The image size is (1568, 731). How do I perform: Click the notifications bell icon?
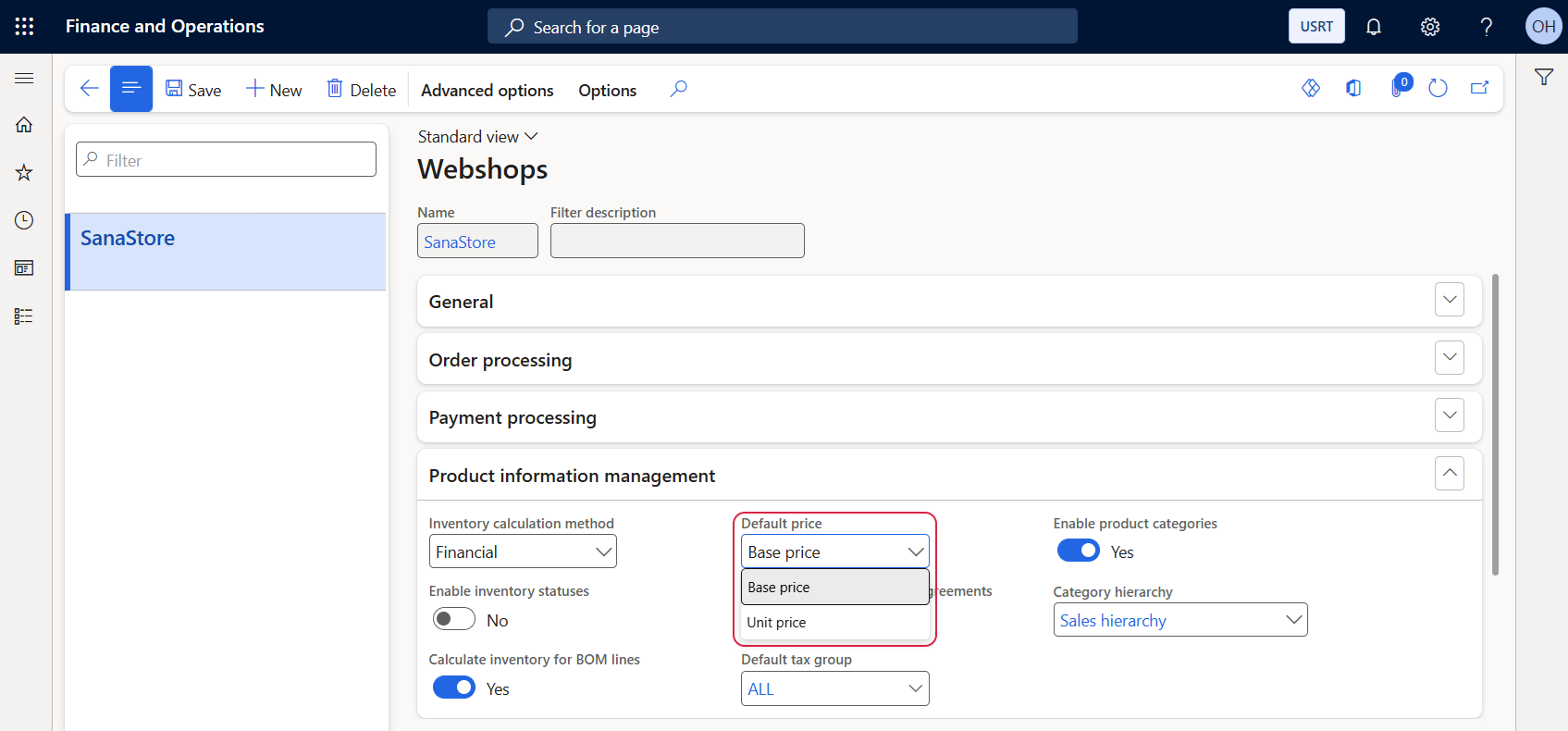[1374, 27]
